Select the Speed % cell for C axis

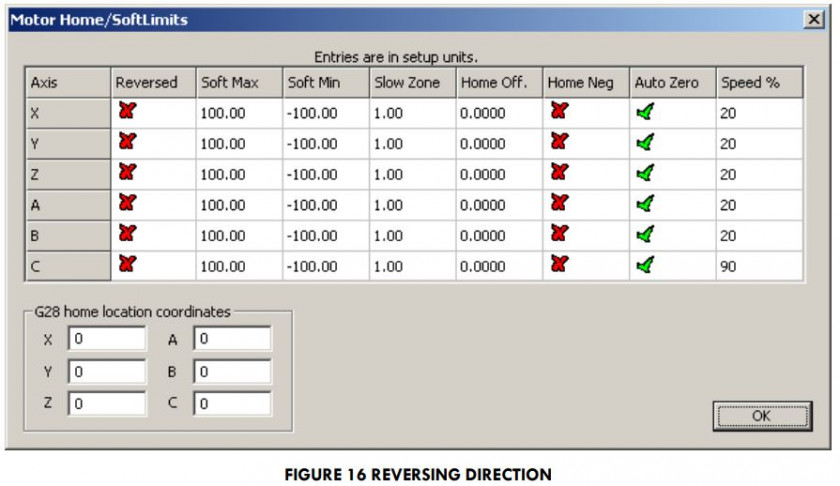coord(758,267)
